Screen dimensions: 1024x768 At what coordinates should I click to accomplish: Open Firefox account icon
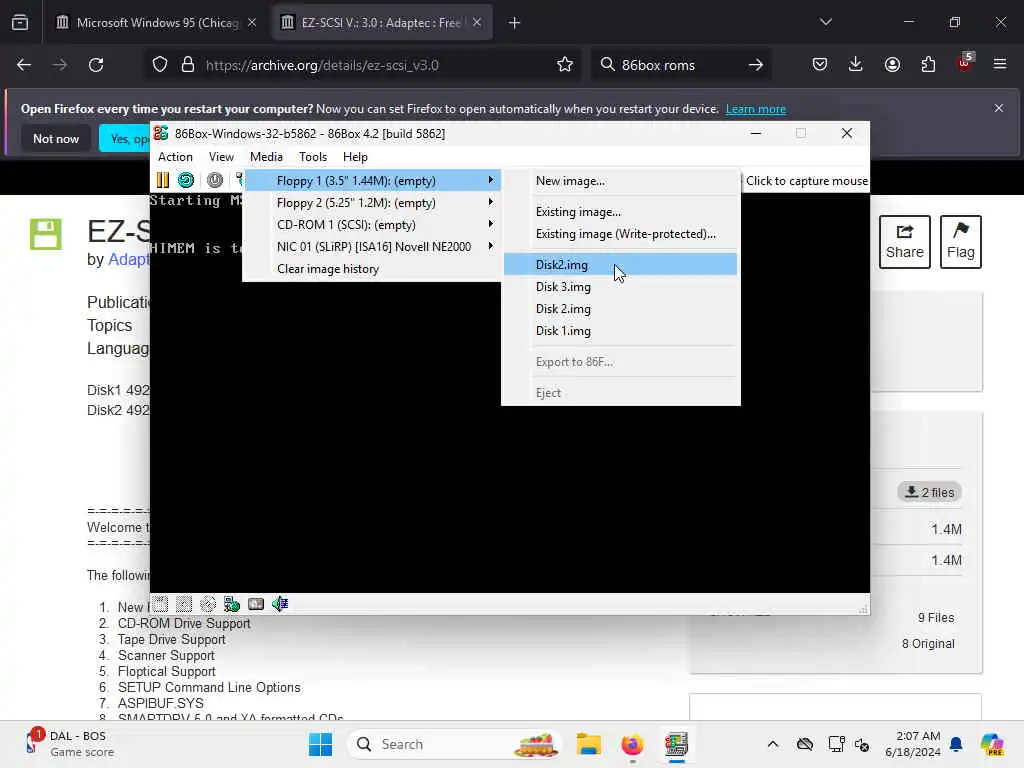892,65
